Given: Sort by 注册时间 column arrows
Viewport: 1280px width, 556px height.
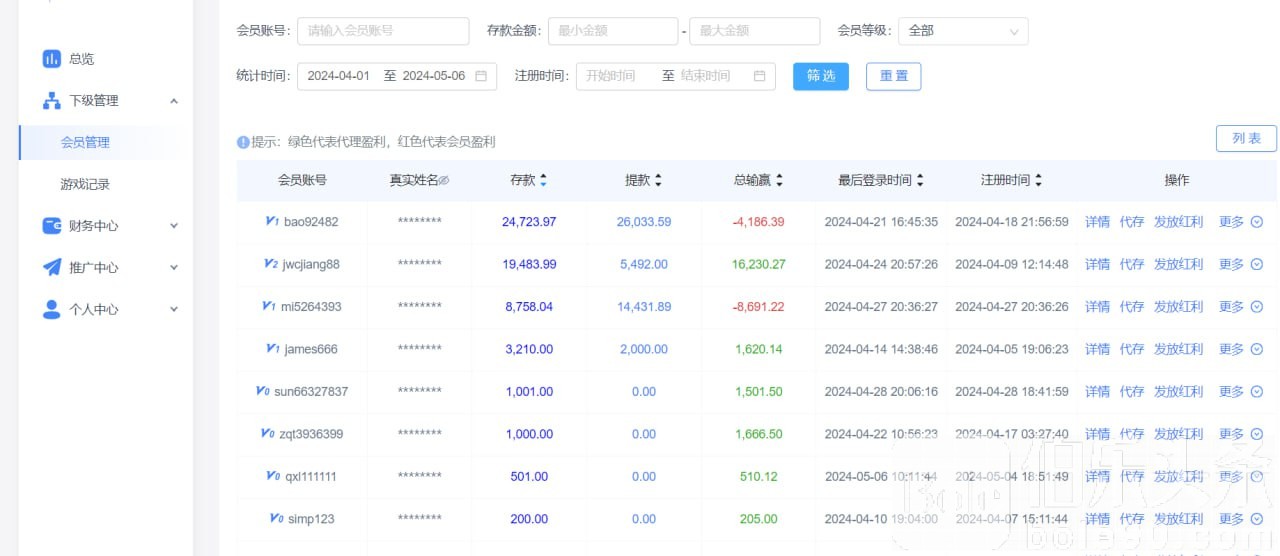Looking at the screenshot, I should (x=1038, y=181).
